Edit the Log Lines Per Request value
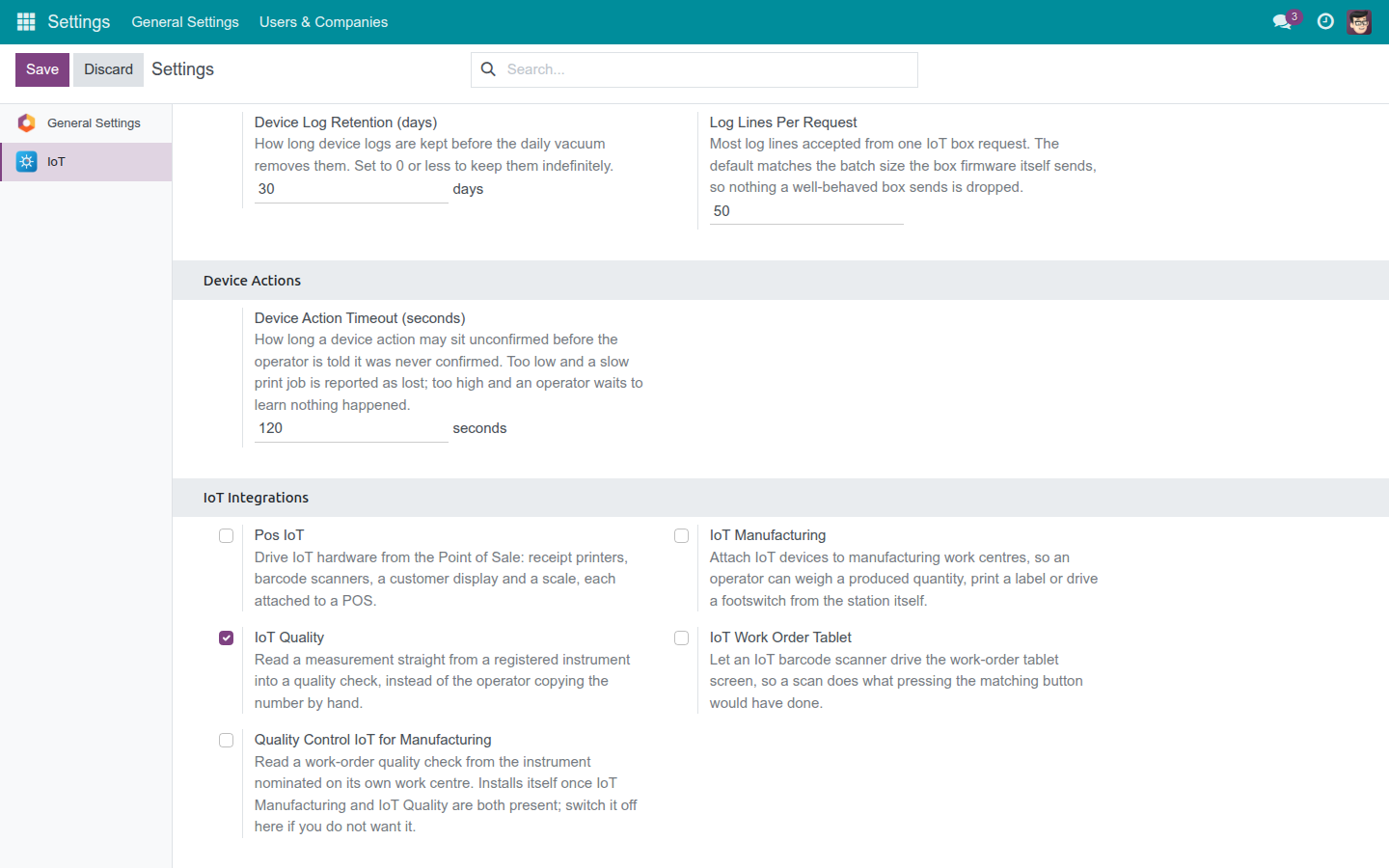The height and width of the screenshot is (868, 1389). pyautogui.click(x=806, y=211)
